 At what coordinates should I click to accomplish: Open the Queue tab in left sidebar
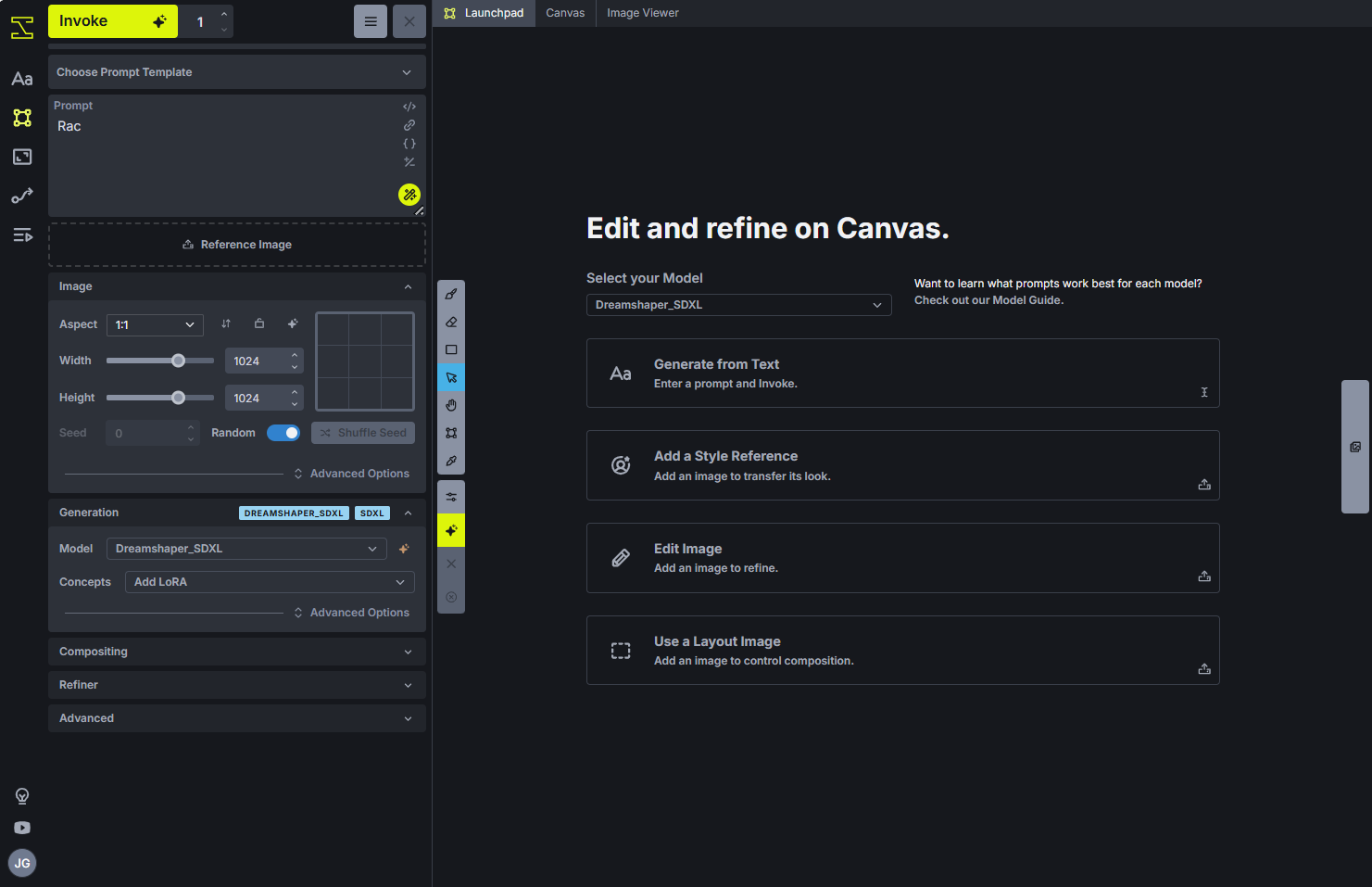[22, 234]
